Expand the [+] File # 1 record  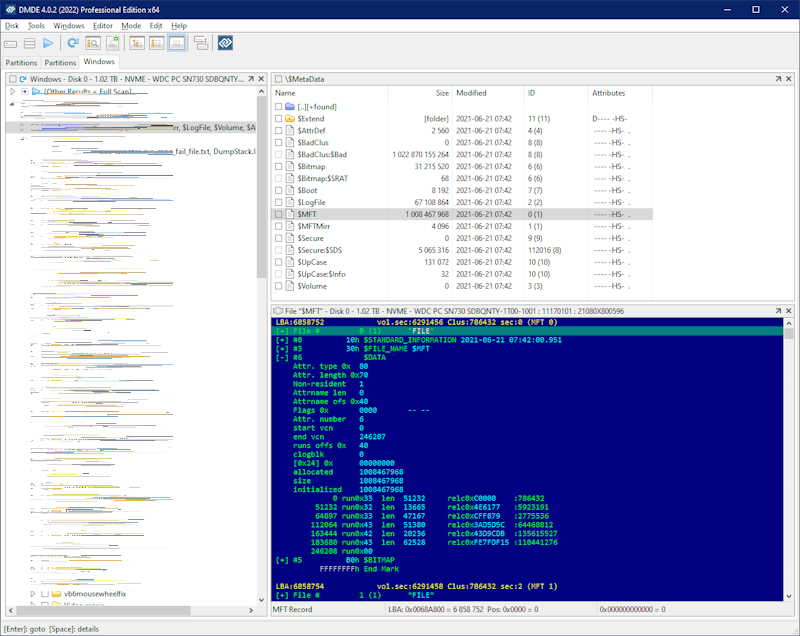[x=282, y=595]
